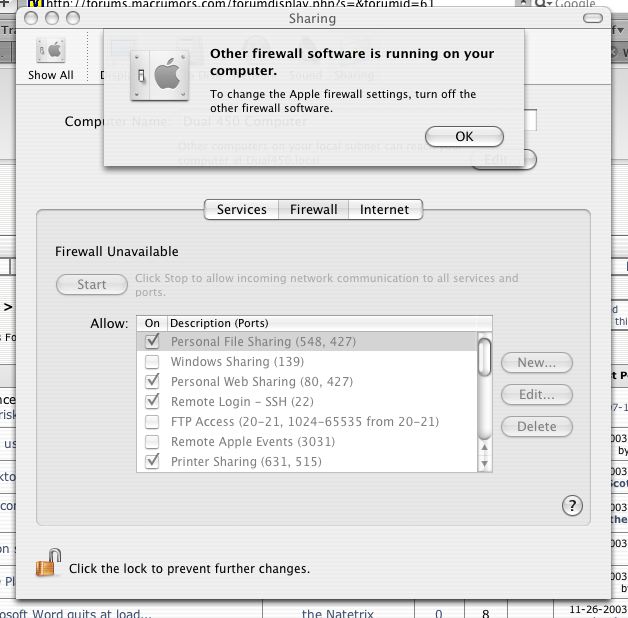Dismiss the firewall alert with OK

click(464, 137)
